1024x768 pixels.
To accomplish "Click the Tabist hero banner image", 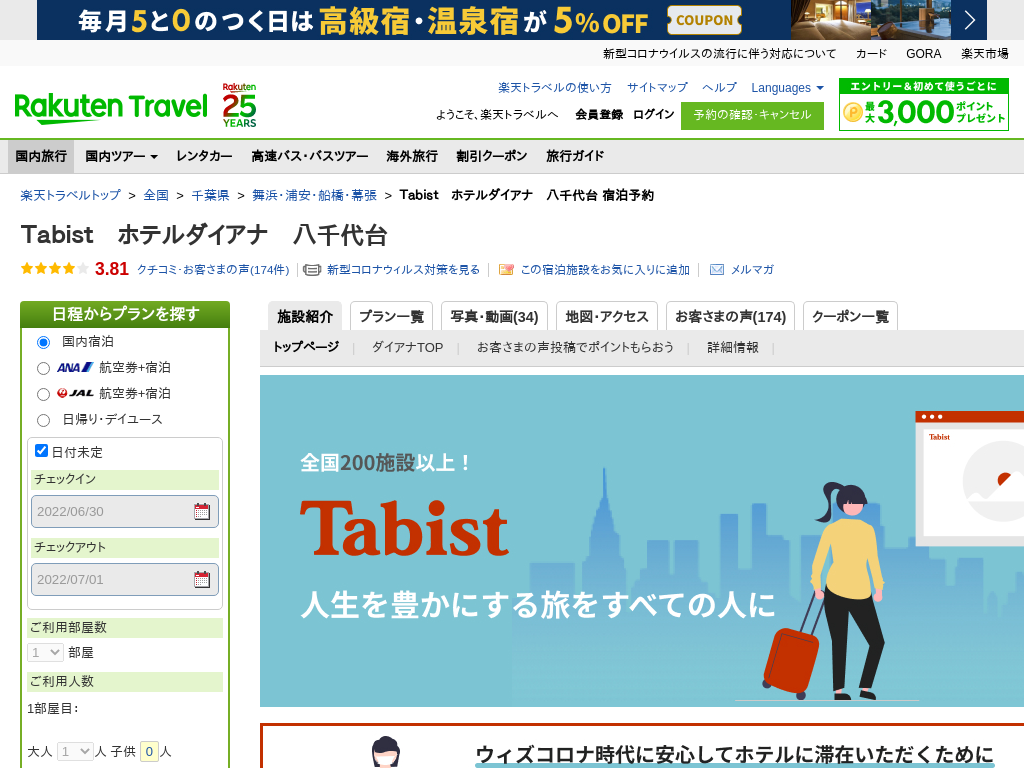I will tap(642, 541).
